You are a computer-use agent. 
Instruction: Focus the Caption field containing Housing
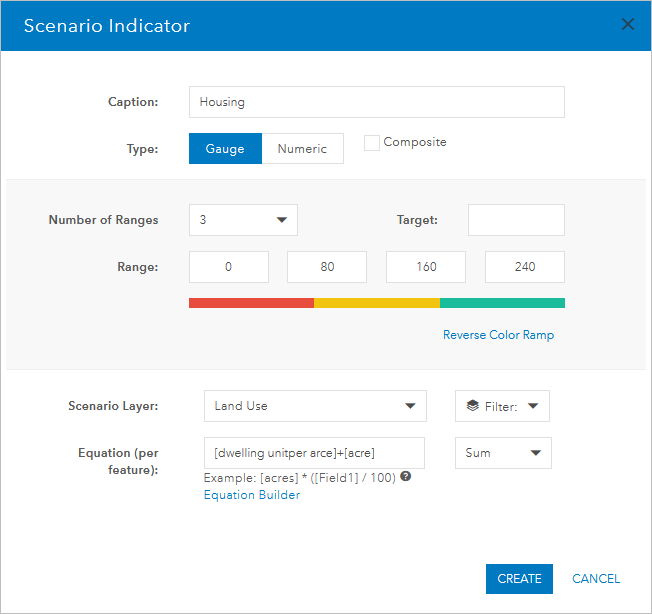[376, 102]
